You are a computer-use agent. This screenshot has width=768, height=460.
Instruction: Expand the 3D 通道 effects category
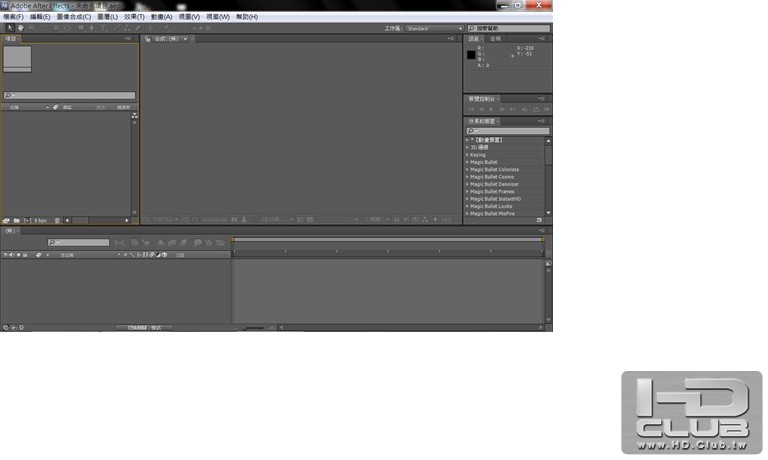pos(467,147)
